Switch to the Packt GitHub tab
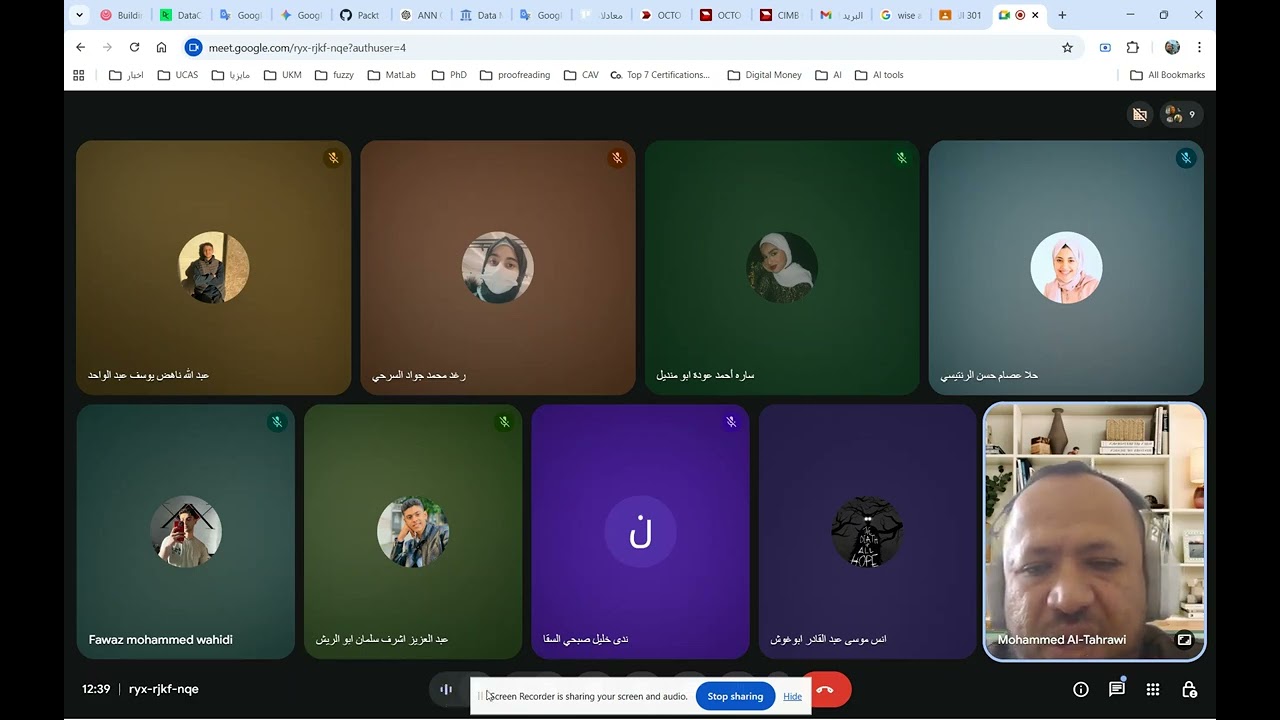Viewport: 1280px width, 720px height. click(360, 15)
